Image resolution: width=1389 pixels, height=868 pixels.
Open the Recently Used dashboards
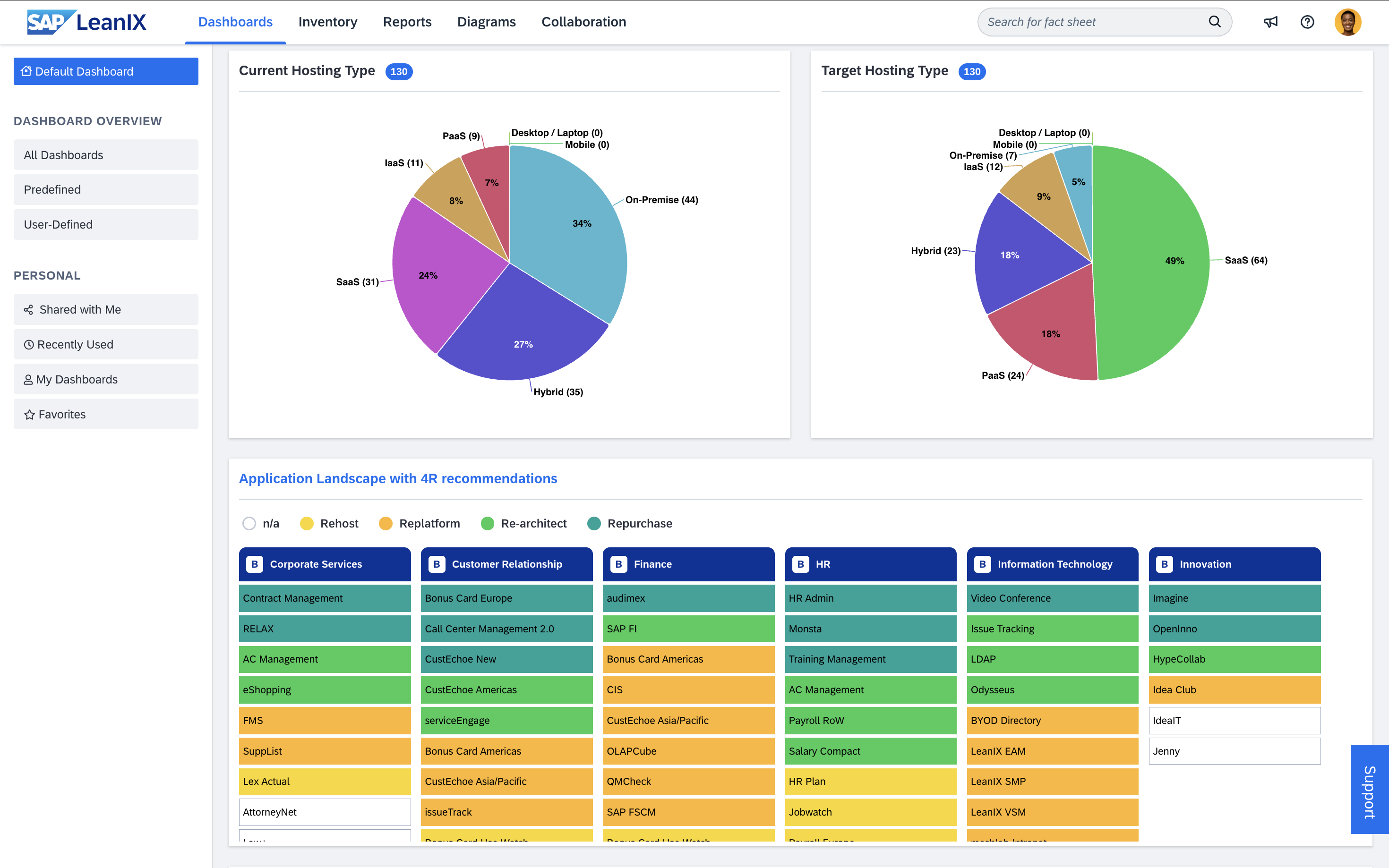point(106,344)
